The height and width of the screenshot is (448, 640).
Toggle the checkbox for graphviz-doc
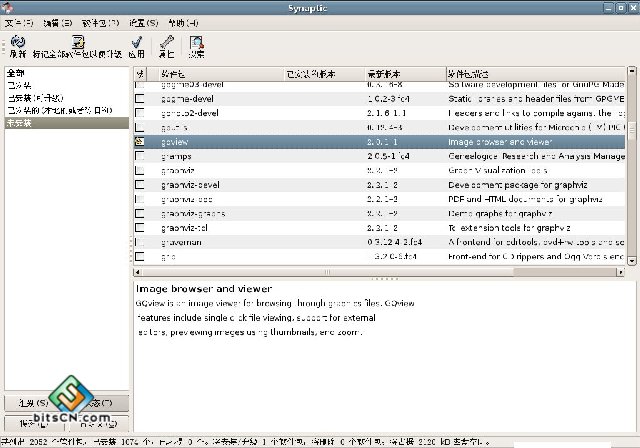tap(140, 199)
